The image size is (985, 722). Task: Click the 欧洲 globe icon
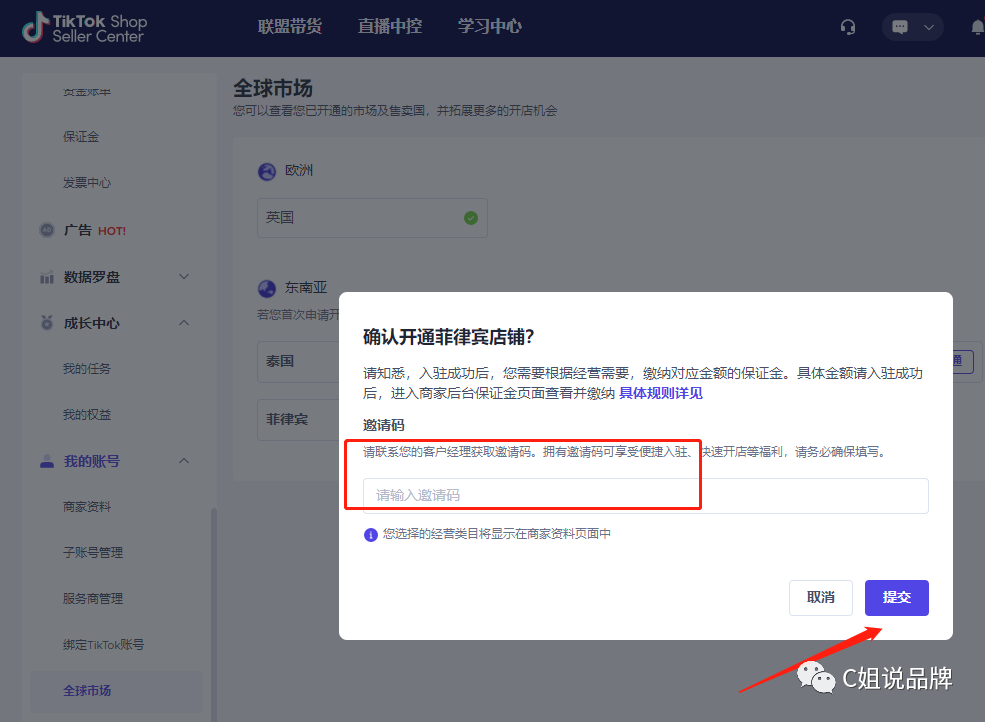(266, 171)
